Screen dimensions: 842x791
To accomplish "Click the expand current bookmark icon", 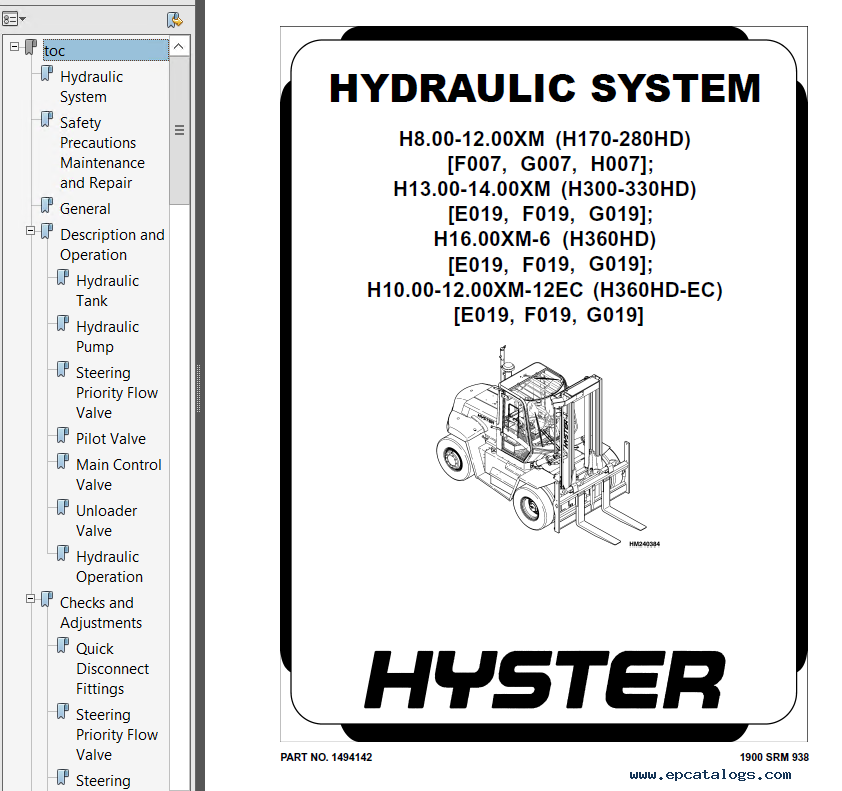I will pos(175,19).
